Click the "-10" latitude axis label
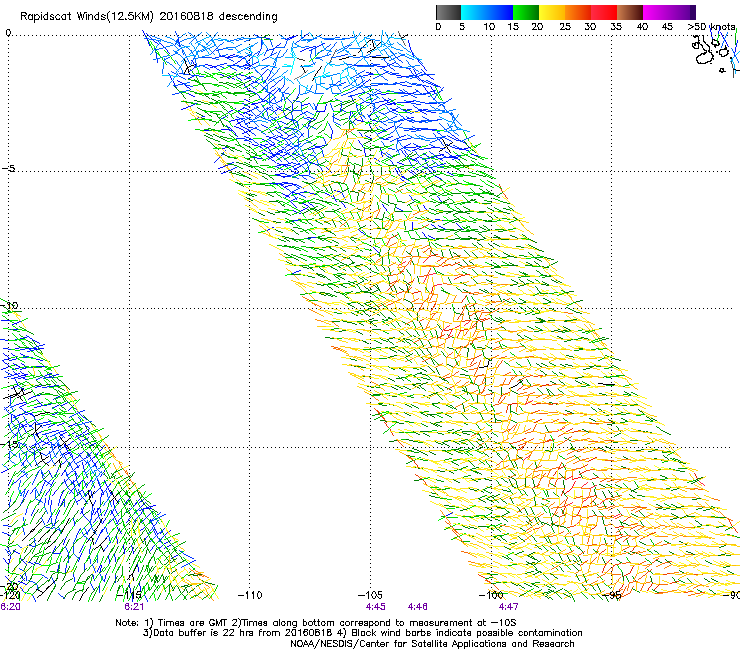Image resolution: width=740 pixels, height=650 pixels. point(9,305)
